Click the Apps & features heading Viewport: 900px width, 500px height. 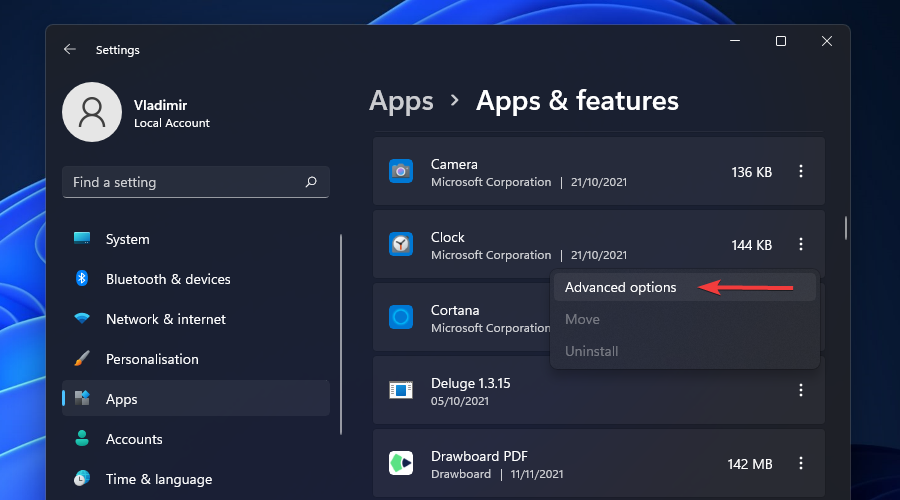coord(577,101)
